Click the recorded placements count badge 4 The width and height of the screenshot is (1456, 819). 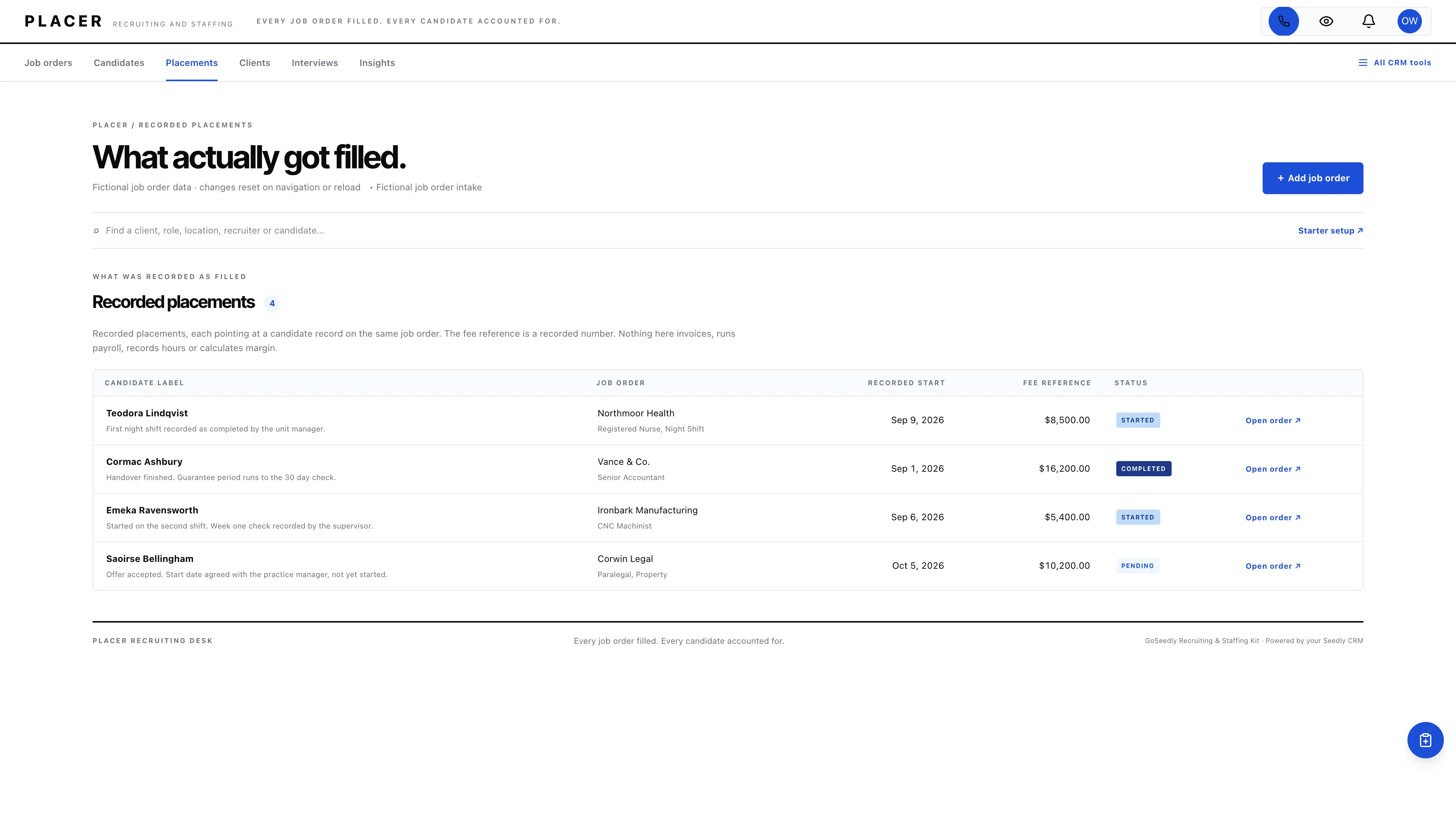pos(272,303)
